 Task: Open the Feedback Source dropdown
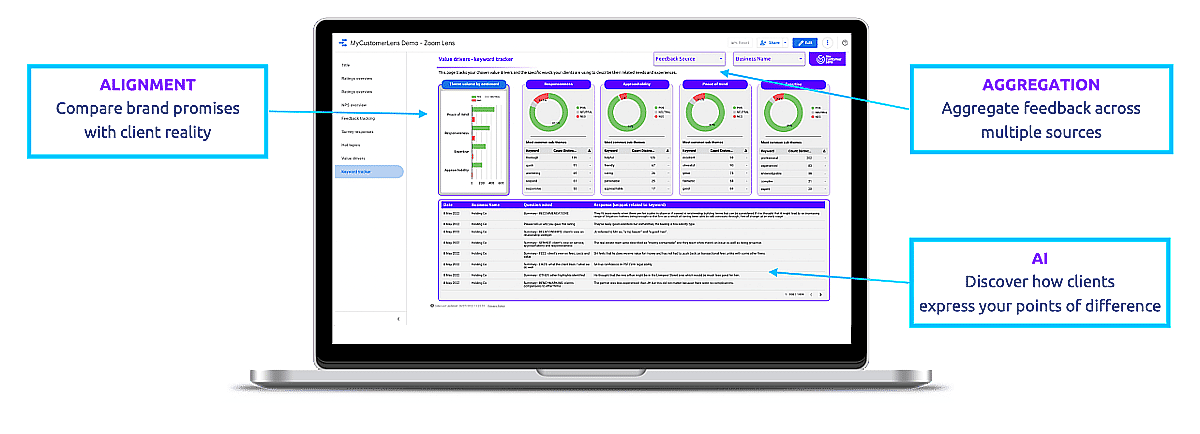click(x=688, y=59)
